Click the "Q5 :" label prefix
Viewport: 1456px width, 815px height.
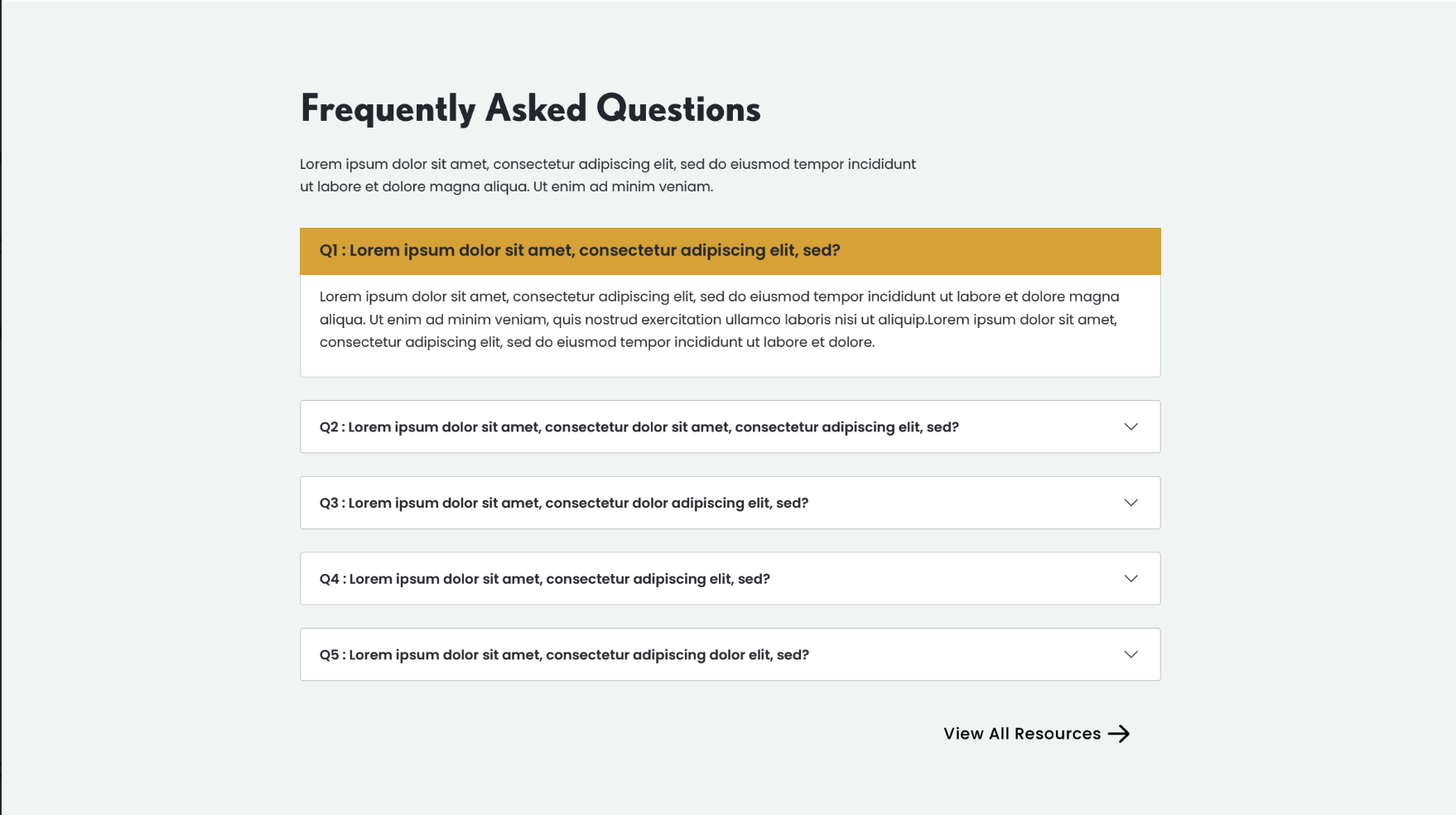click(x=331, y=655)
